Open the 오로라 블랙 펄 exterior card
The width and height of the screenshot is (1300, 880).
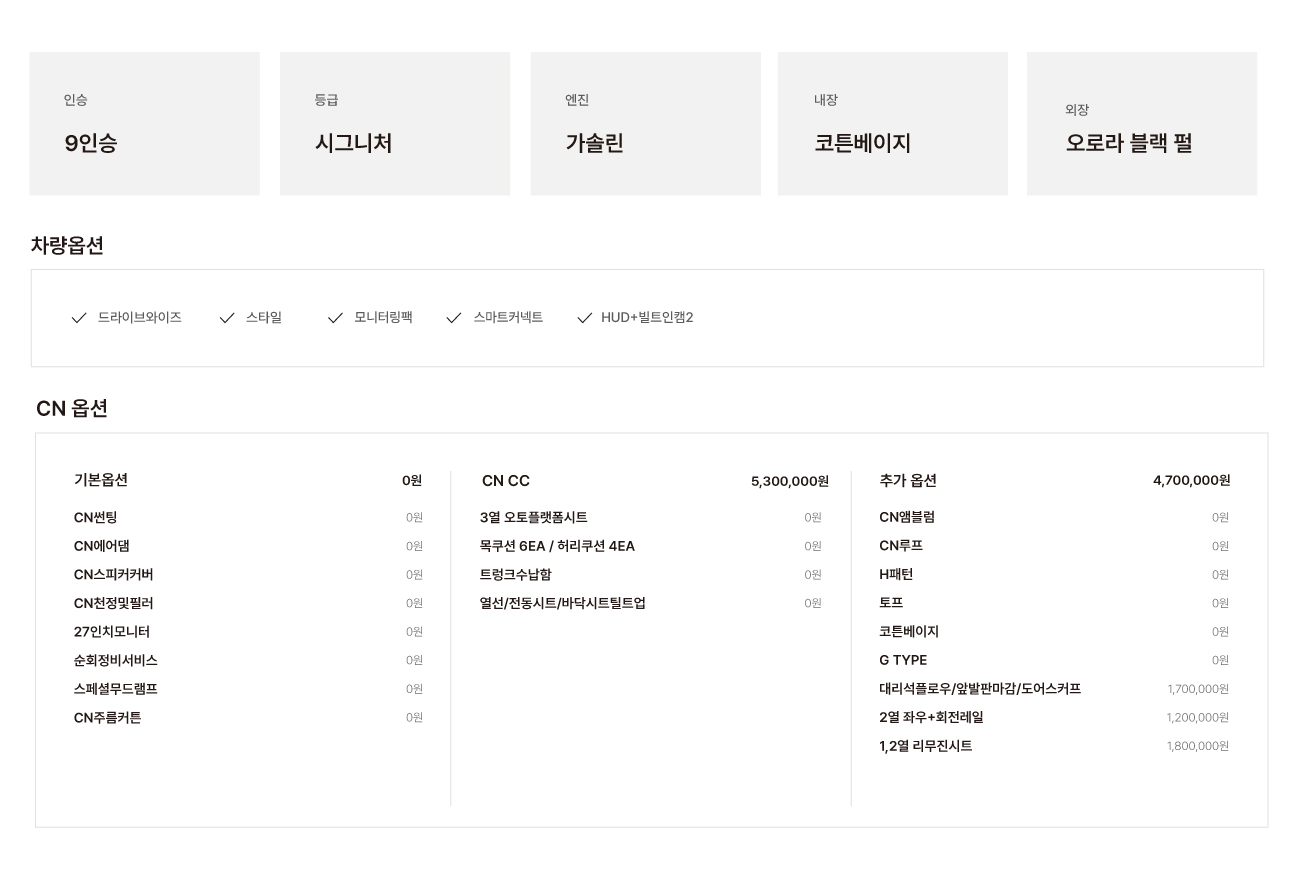point(1141,124)
